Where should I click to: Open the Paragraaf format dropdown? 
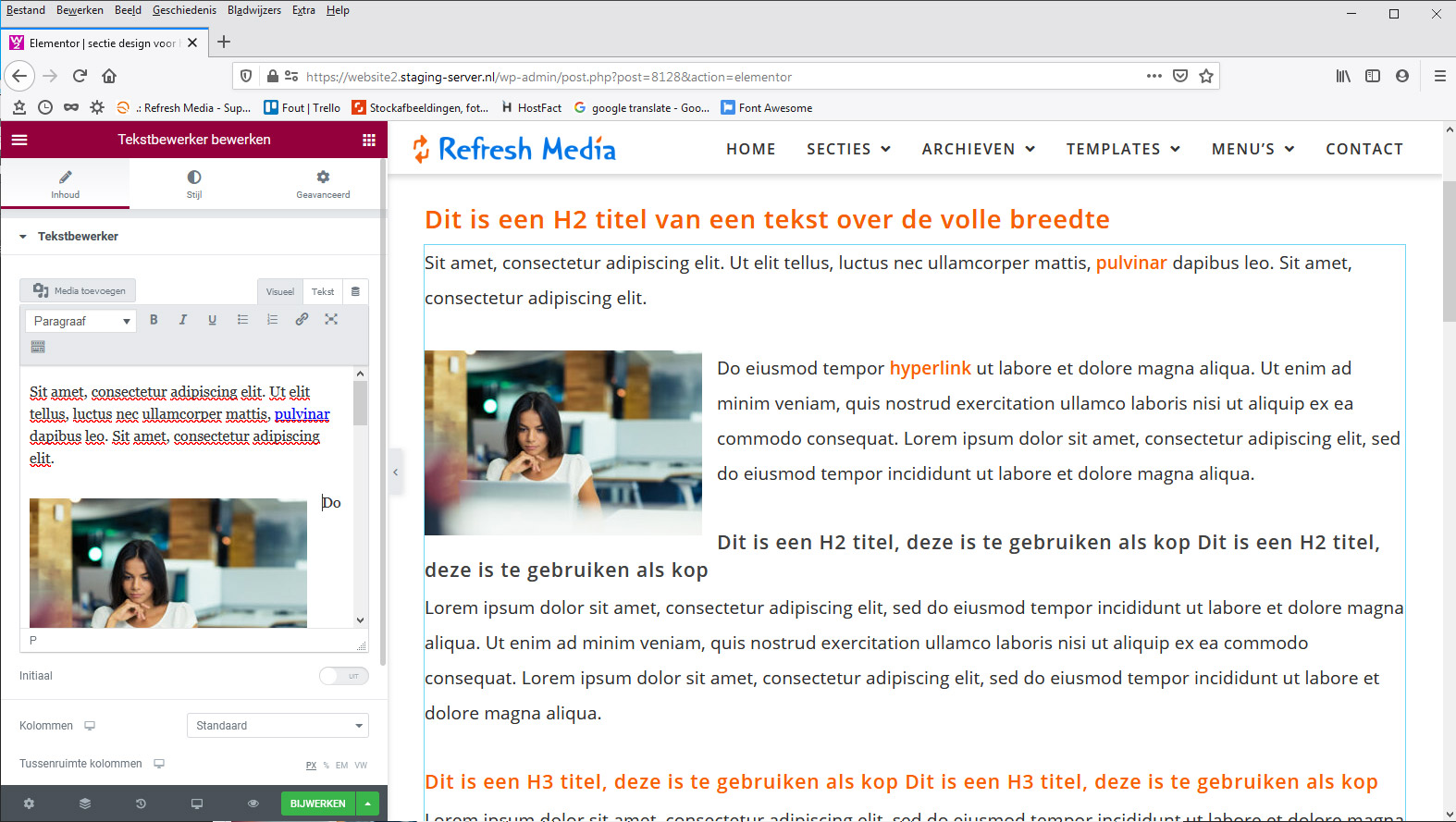point(80,321)
